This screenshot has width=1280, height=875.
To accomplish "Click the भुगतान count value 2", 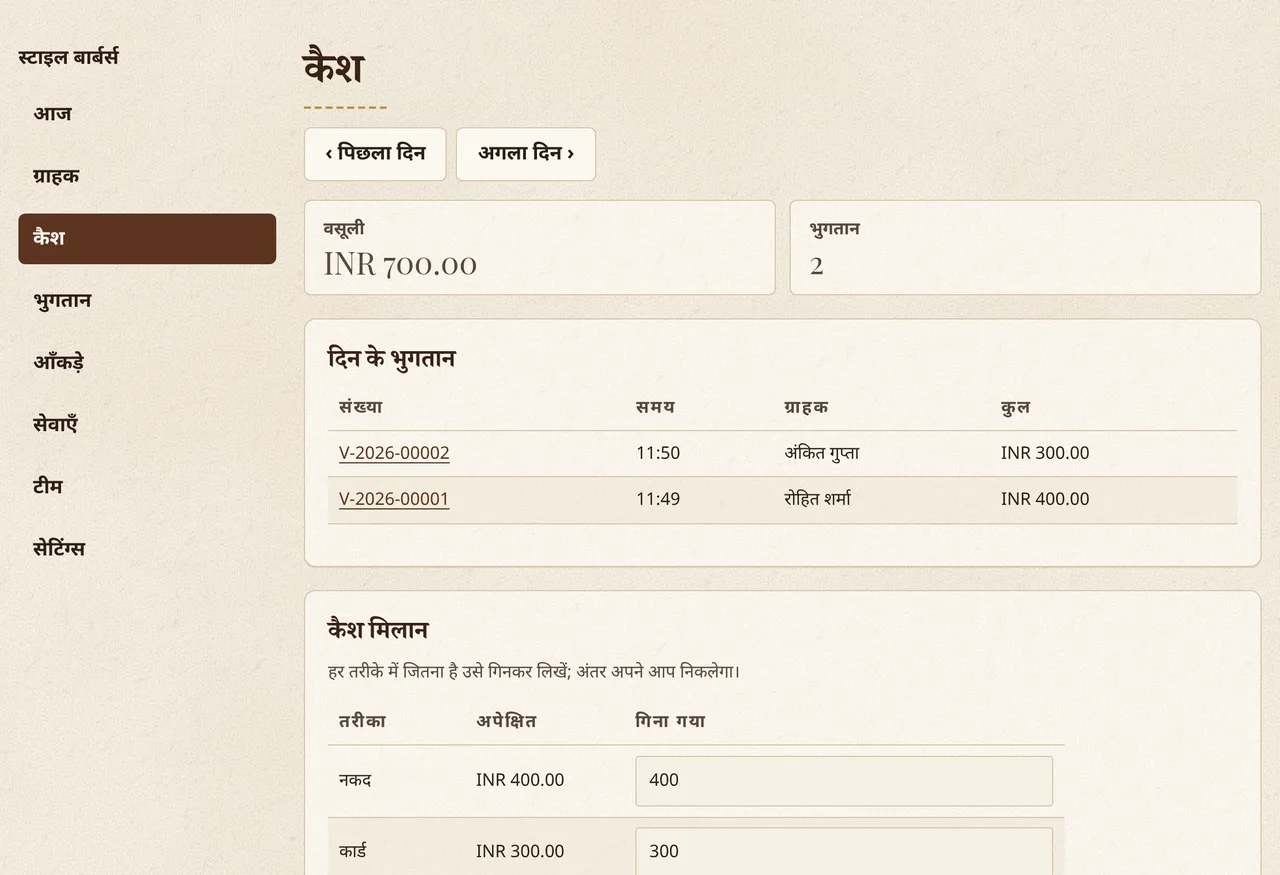I will [817, 265].
